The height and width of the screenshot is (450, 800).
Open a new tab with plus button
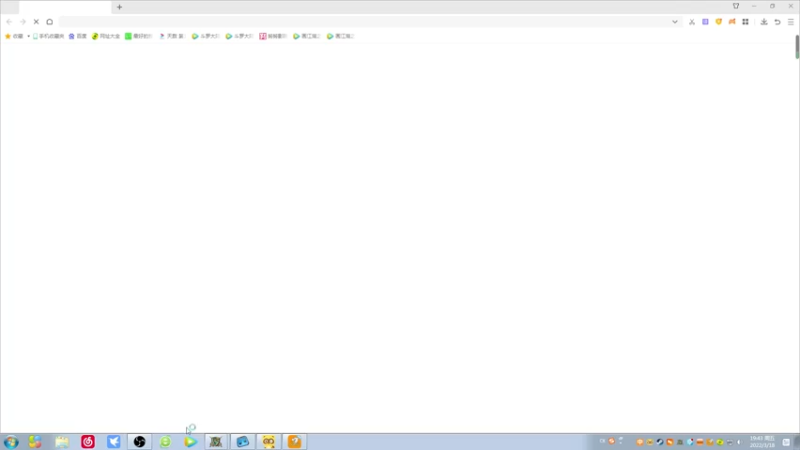[119, 7]
